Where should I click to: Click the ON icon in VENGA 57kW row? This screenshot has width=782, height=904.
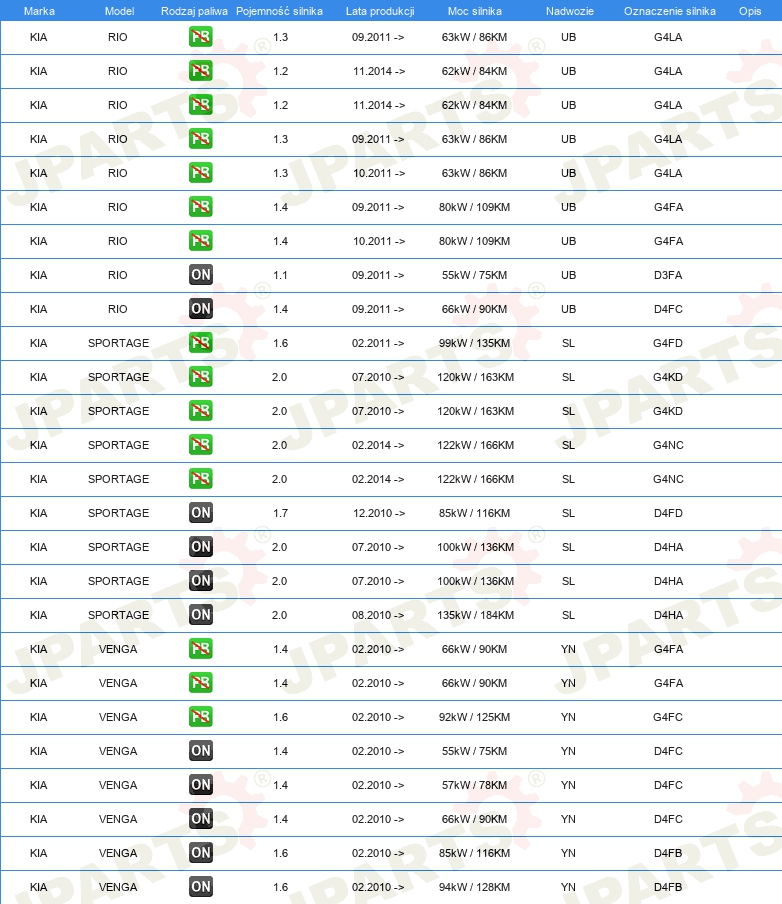point(201,785)
